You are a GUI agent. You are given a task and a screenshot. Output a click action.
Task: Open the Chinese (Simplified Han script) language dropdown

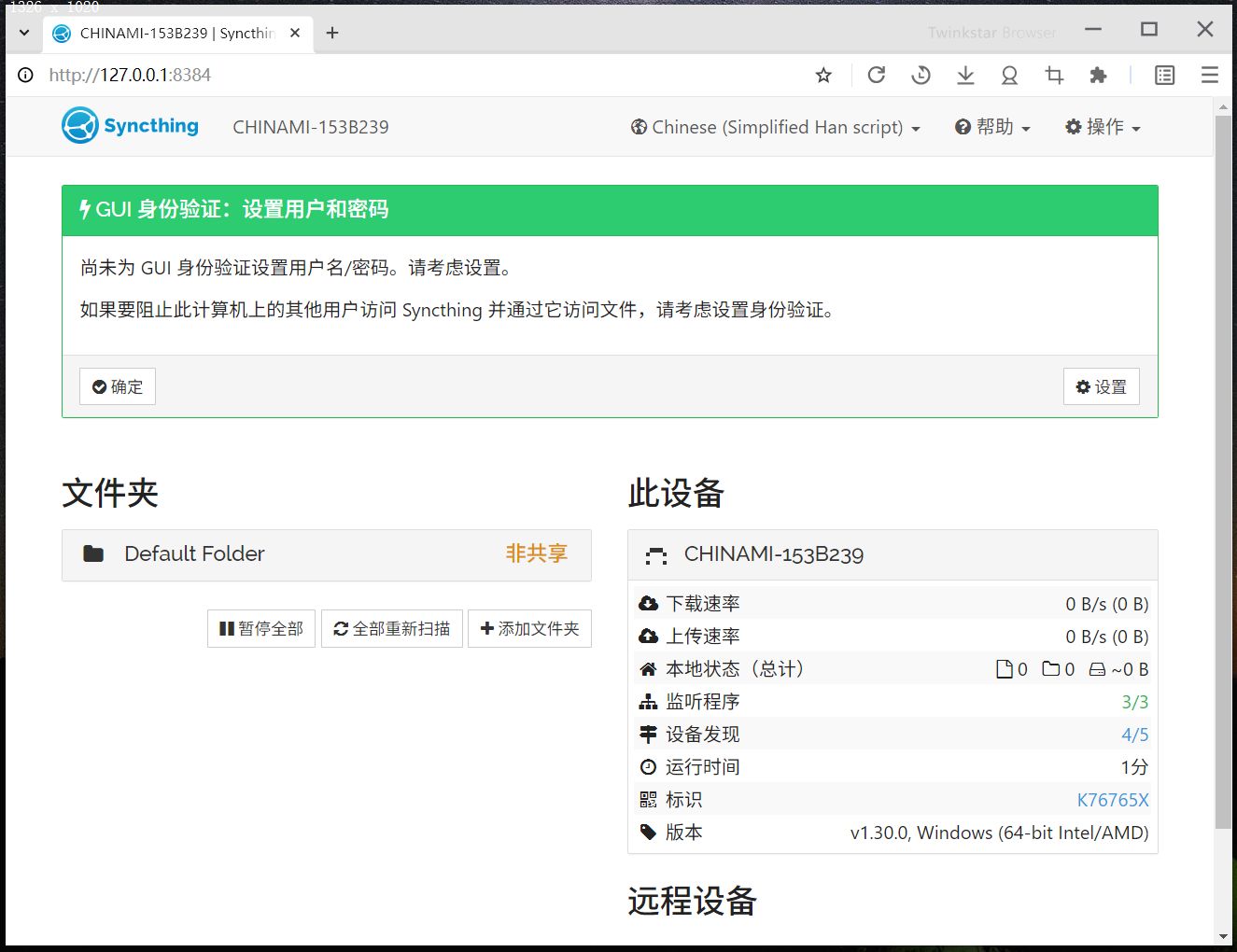coord(776,127)
